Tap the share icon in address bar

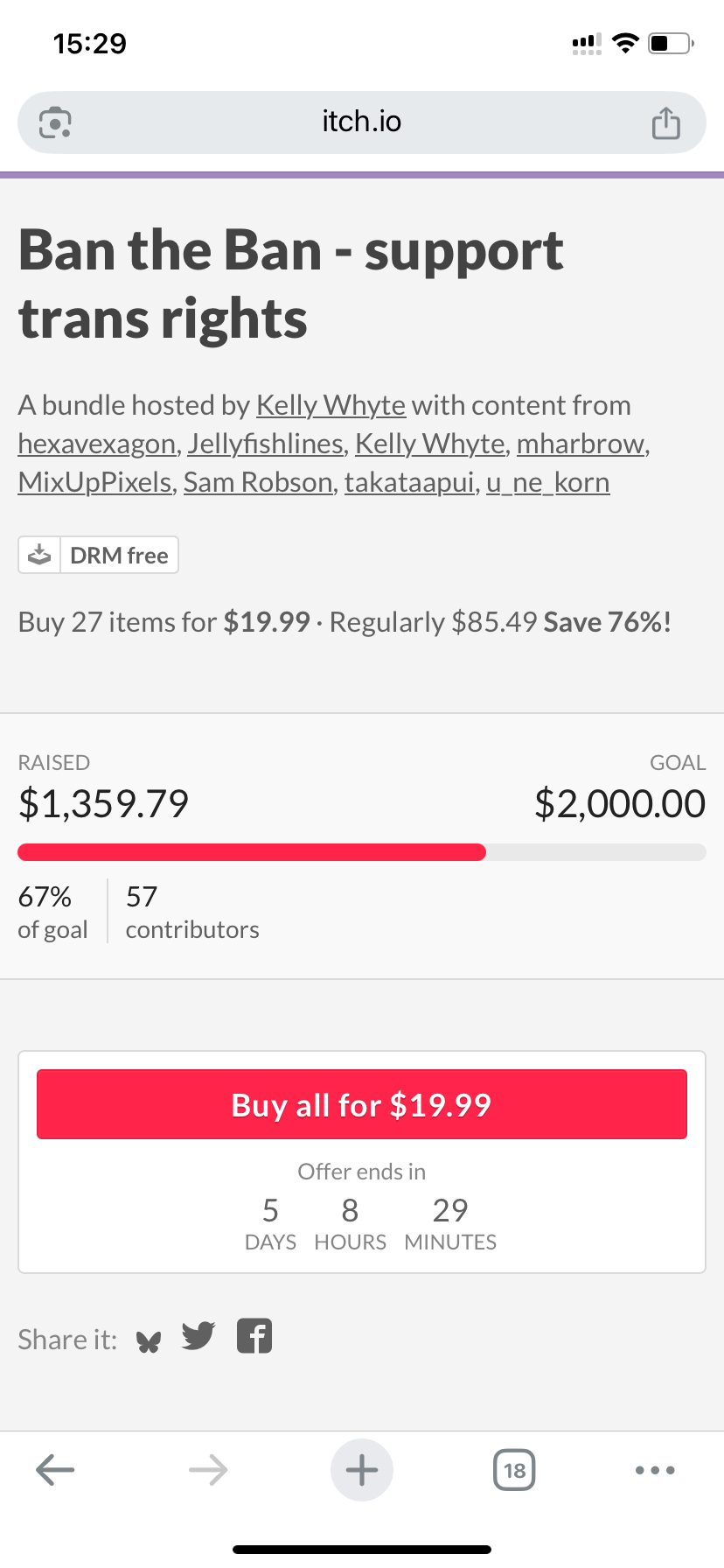[665, 122]
